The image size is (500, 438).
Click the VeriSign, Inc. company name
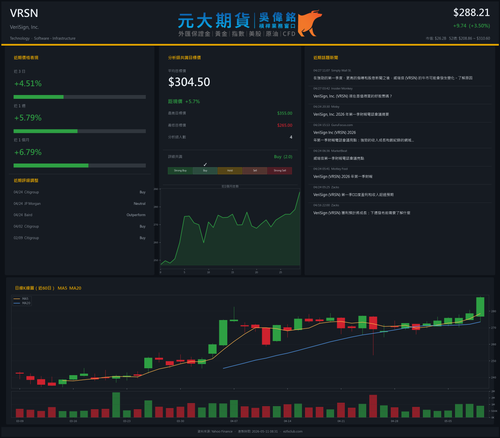24,27
